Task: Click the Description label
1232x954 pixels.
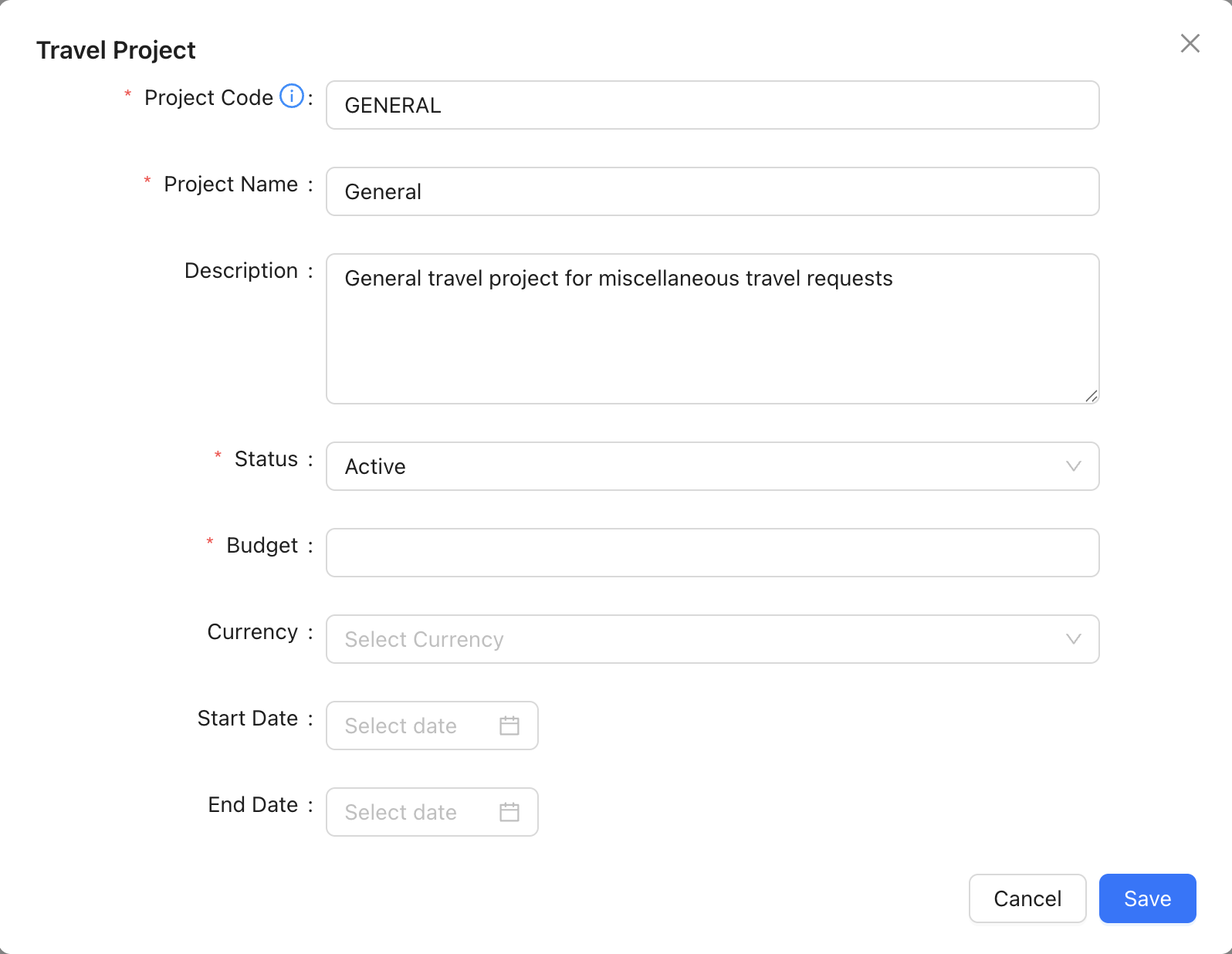Action: [241, 271]
